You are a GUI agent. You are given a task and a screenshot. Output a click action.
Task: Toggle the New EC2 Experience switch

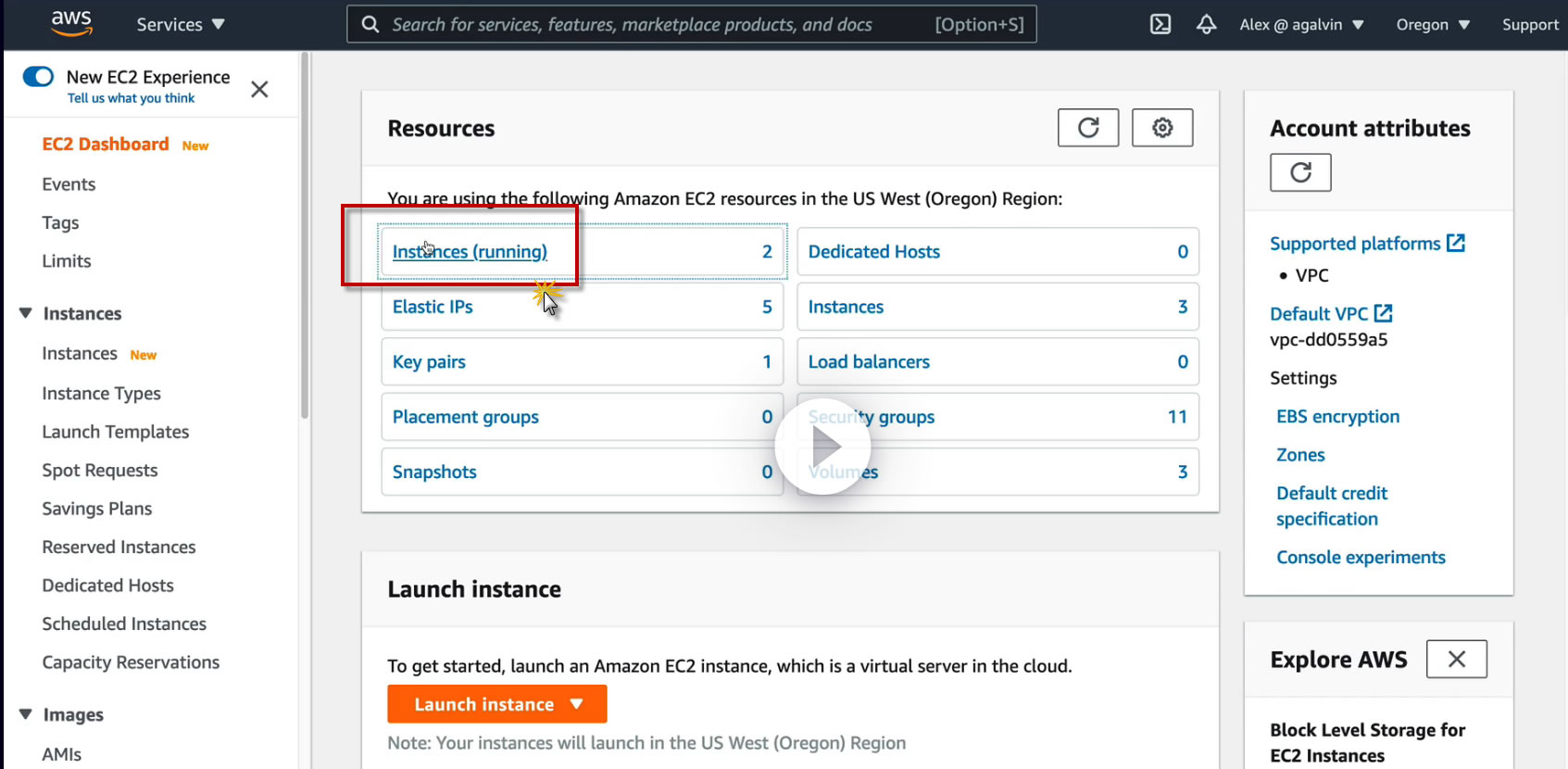coord(38,77)
